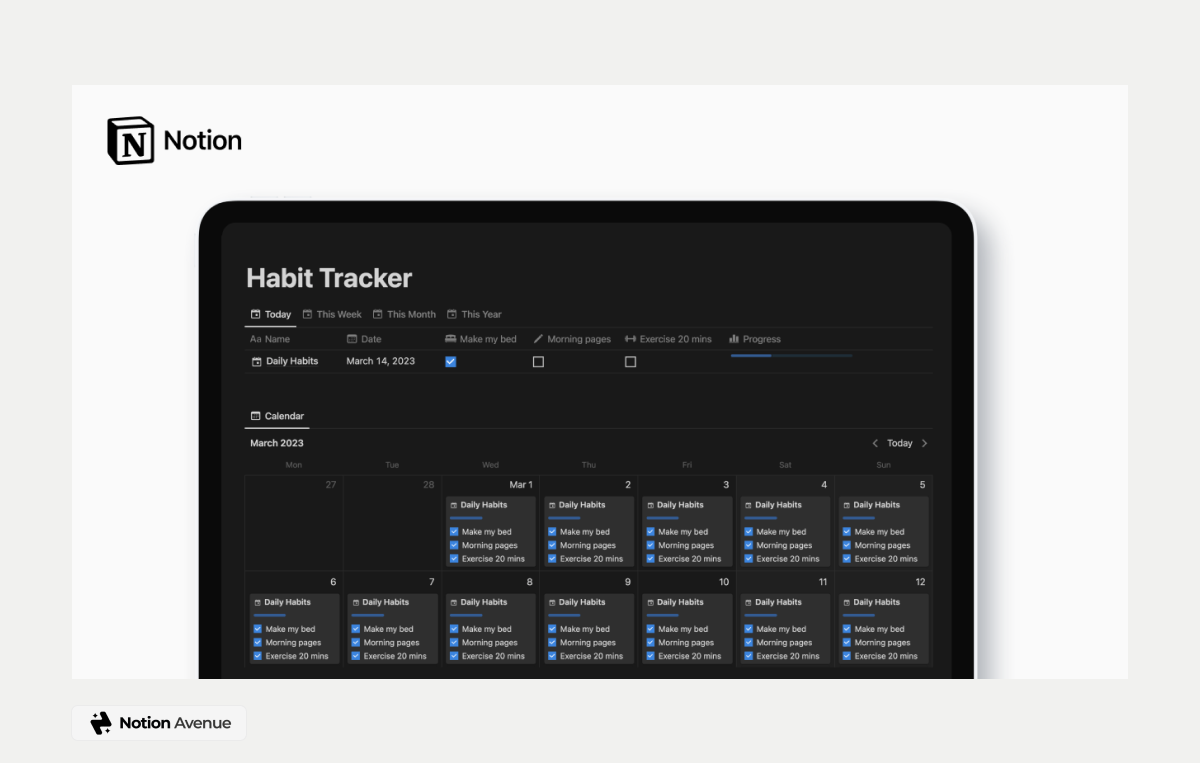Click the calendar icon next to Today tab
Image resolution: width=1200 pixels, height=763 pixels.
tap(256, 313)
